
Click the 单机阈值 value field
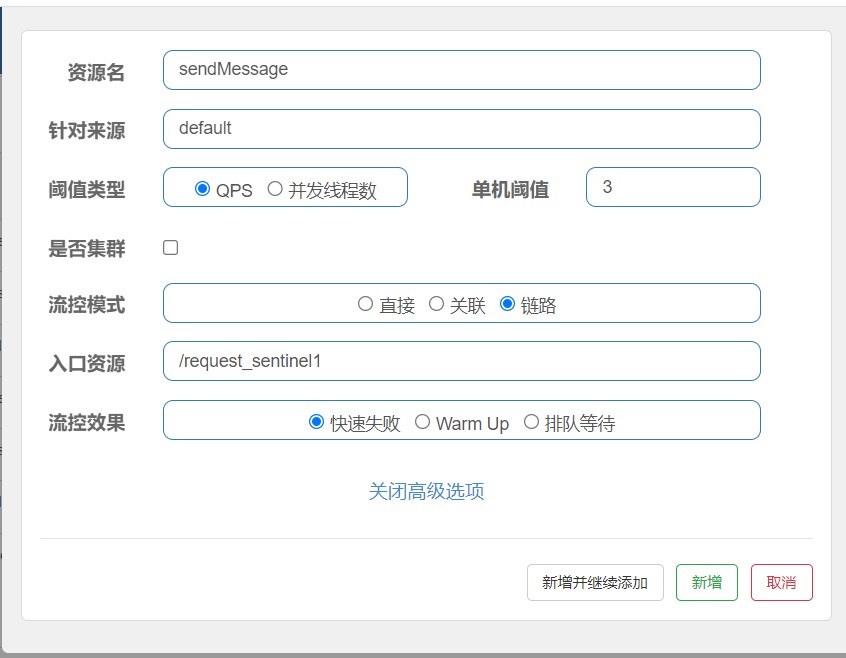tap(672, 186)
